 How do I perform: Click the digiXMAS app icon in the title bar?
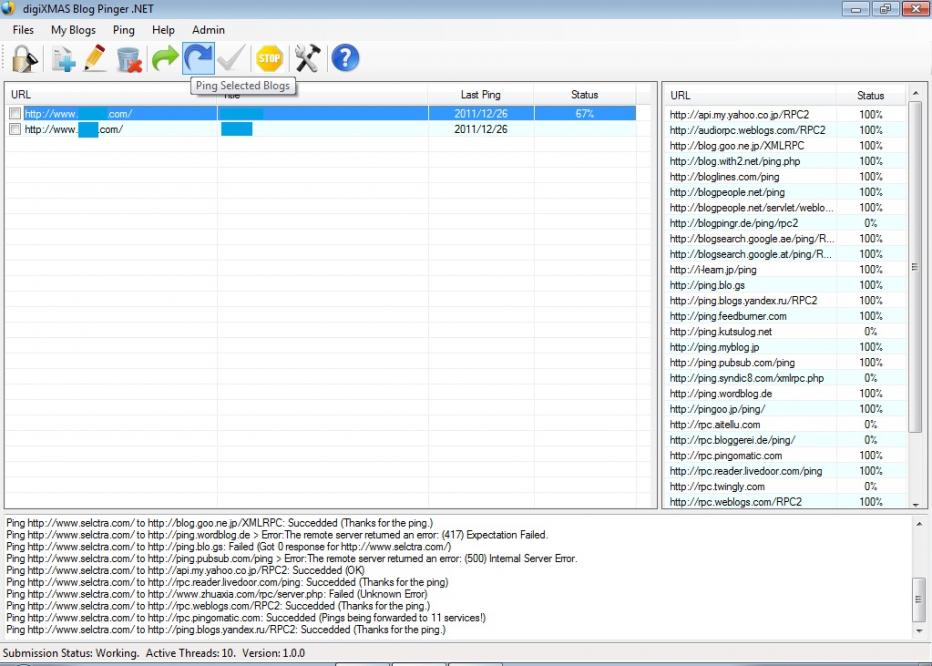pos(8,8)
